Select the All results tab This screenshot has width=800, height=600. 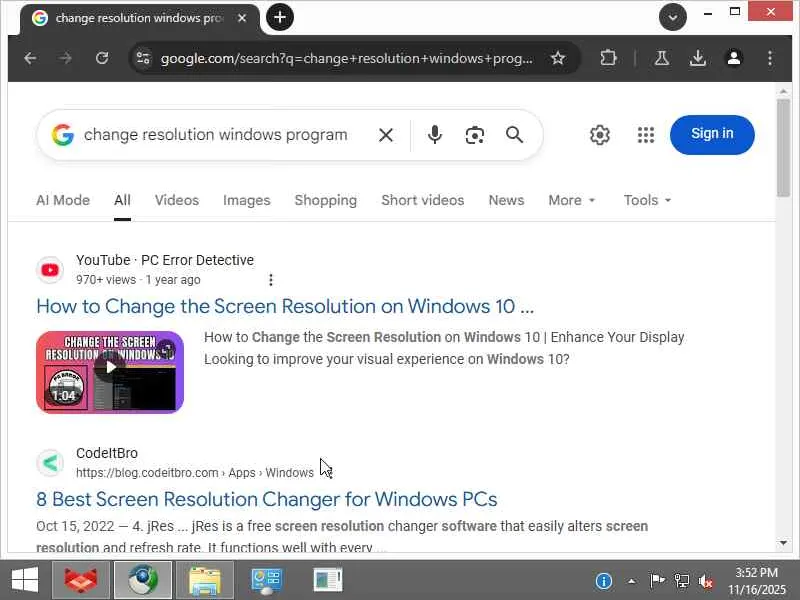(x=122, y=200)
